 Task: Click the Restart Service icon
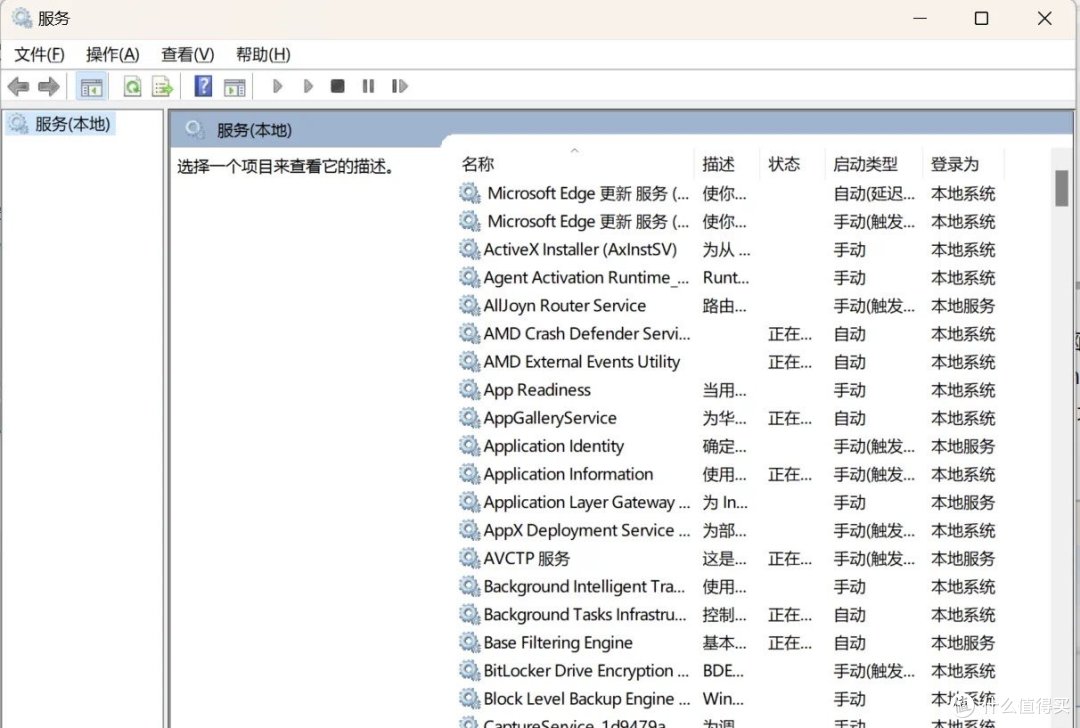click(x=399, y=86)
